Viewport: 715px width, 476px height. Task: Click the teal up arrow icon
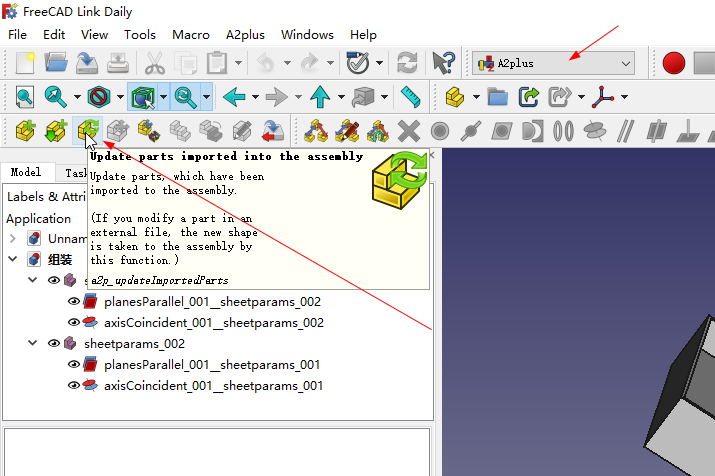tap(320, 97)
